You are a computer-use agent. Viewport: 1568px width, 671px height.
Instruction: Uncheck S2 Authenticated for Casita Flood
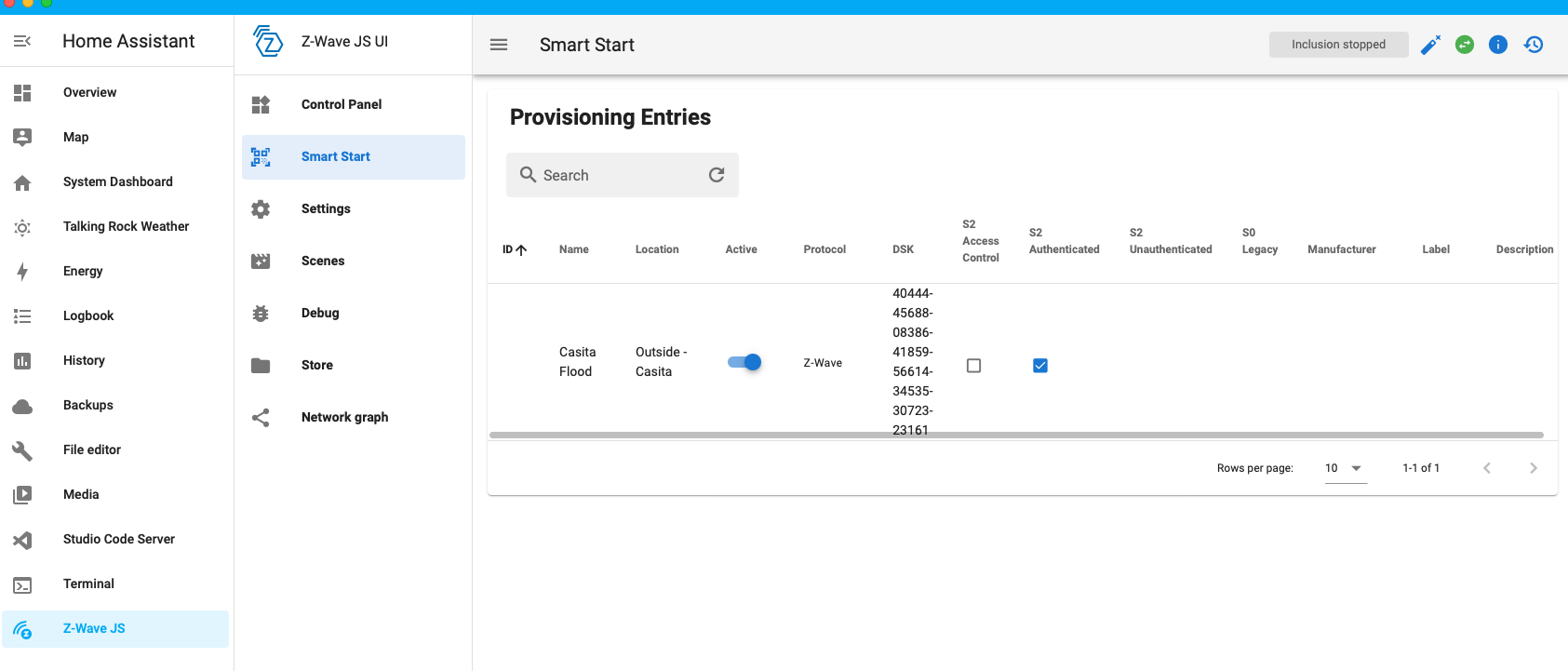1040,366
